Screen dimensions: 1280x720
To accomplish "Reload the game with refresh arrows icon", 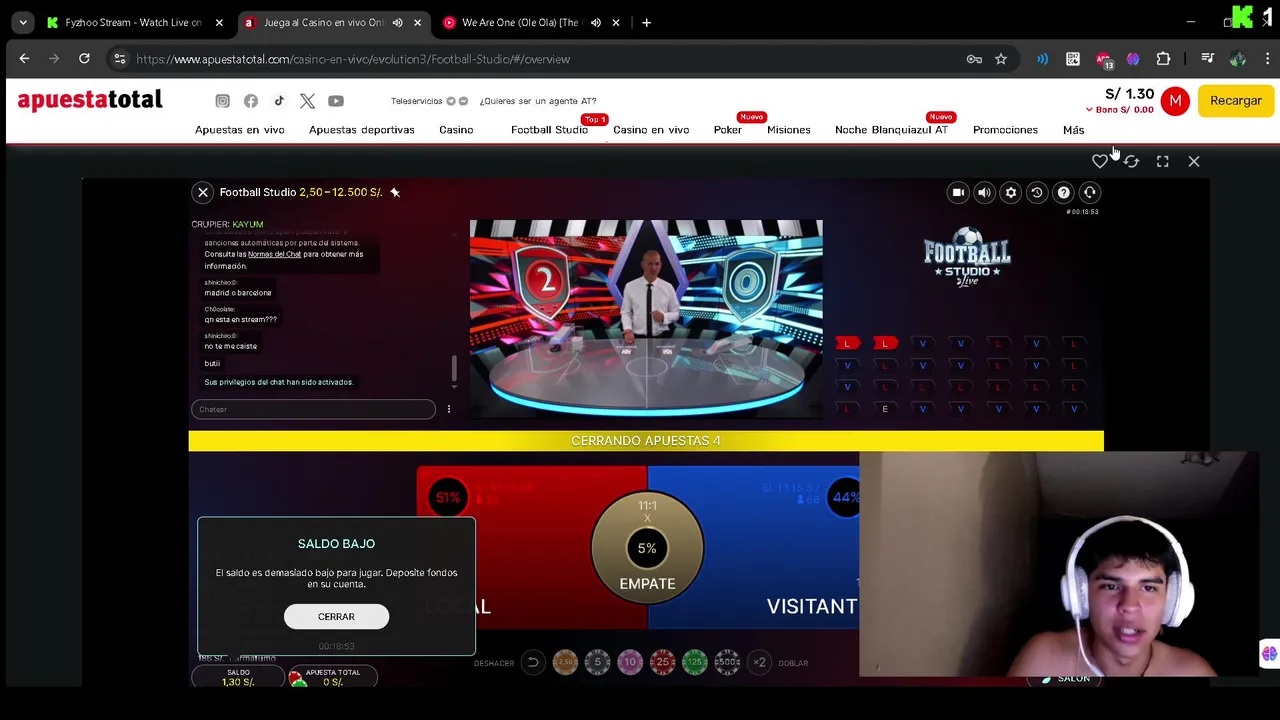I will coord(1131,161).
